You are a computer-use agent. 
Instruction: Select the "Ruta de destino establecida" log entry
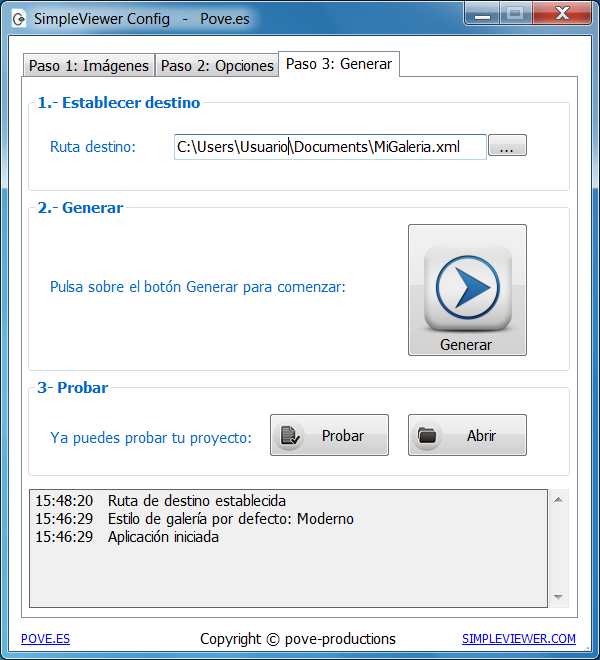click(x=196, y=501)
